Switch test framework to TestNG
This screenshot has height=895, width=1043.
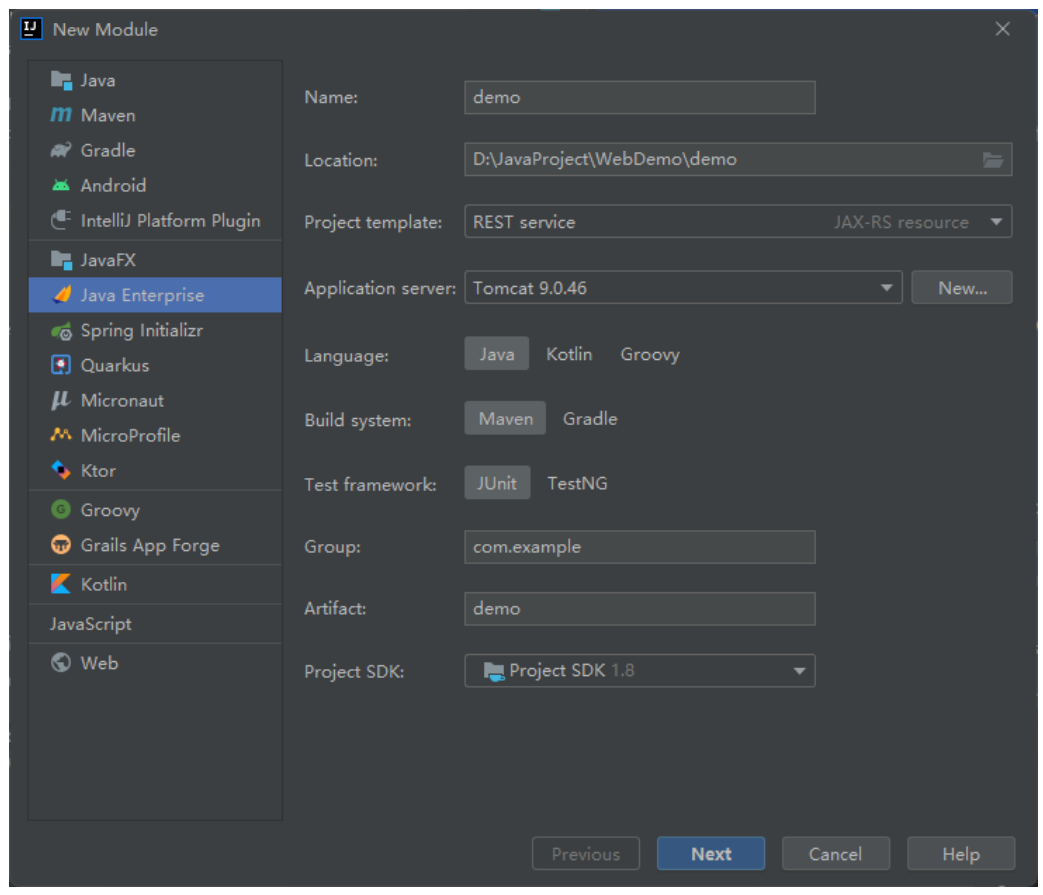(x=577, y=484)
